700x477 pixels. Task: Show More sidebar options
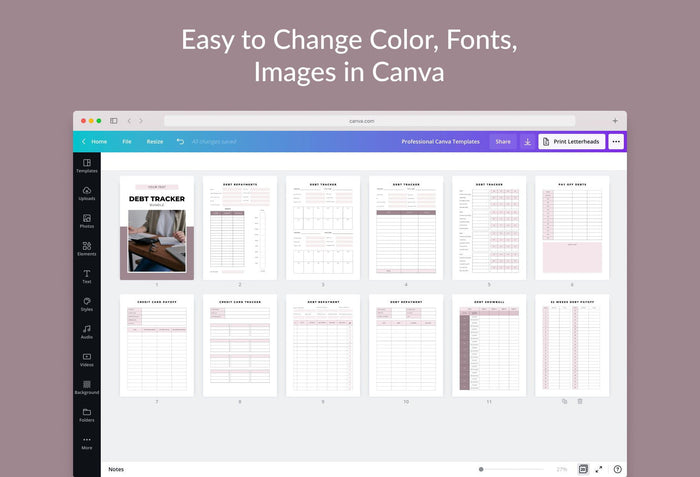point(87,443)
